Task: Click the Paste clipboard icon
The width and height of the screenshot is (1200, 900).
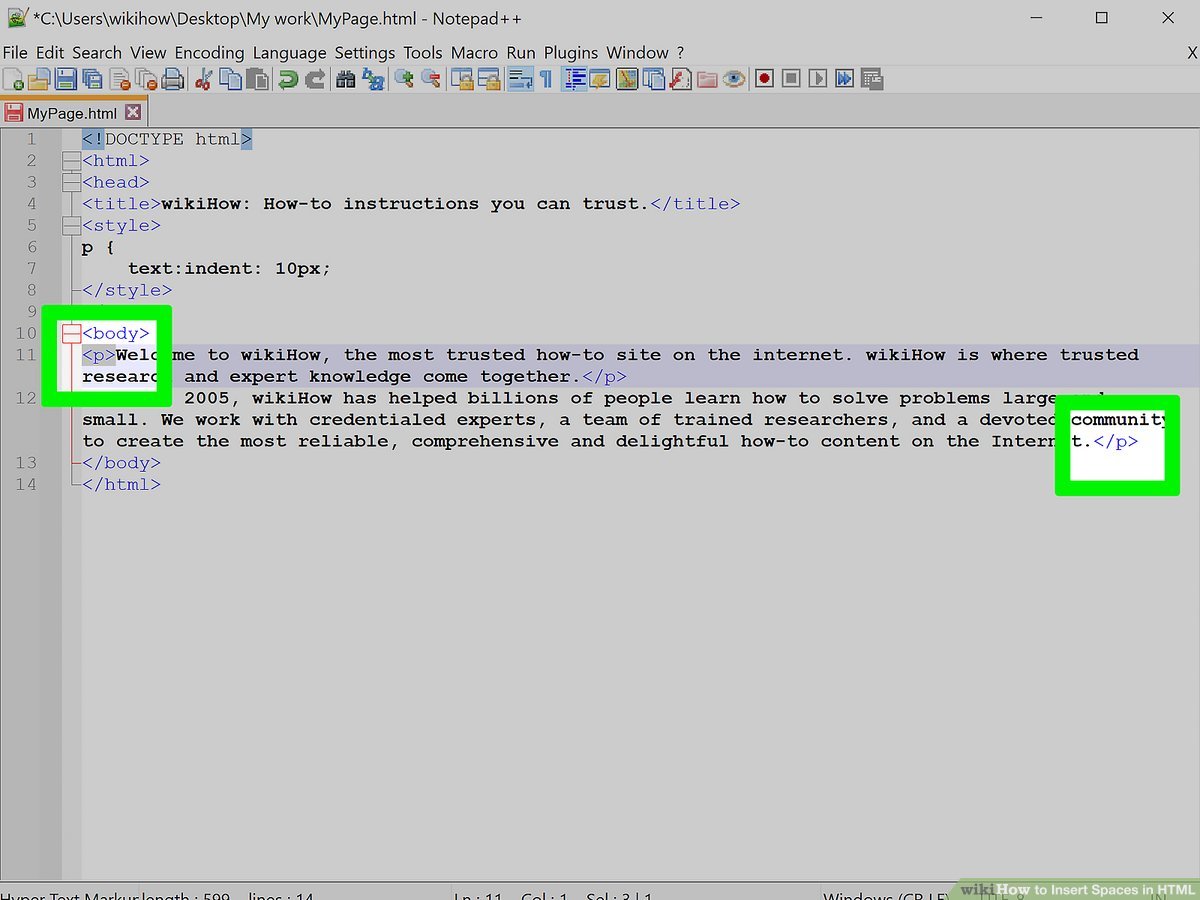Action: click(x=258, y=79)
